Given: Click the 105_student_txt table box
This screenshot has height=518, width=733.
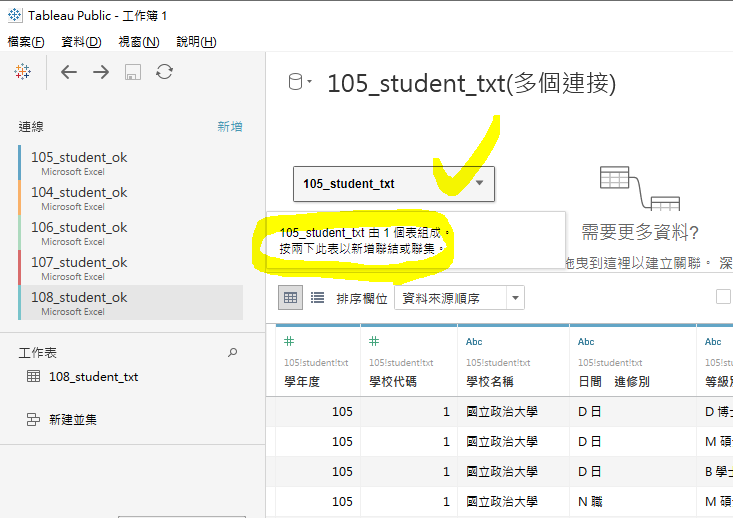Looking at the screenshot, I should [394, 184].
